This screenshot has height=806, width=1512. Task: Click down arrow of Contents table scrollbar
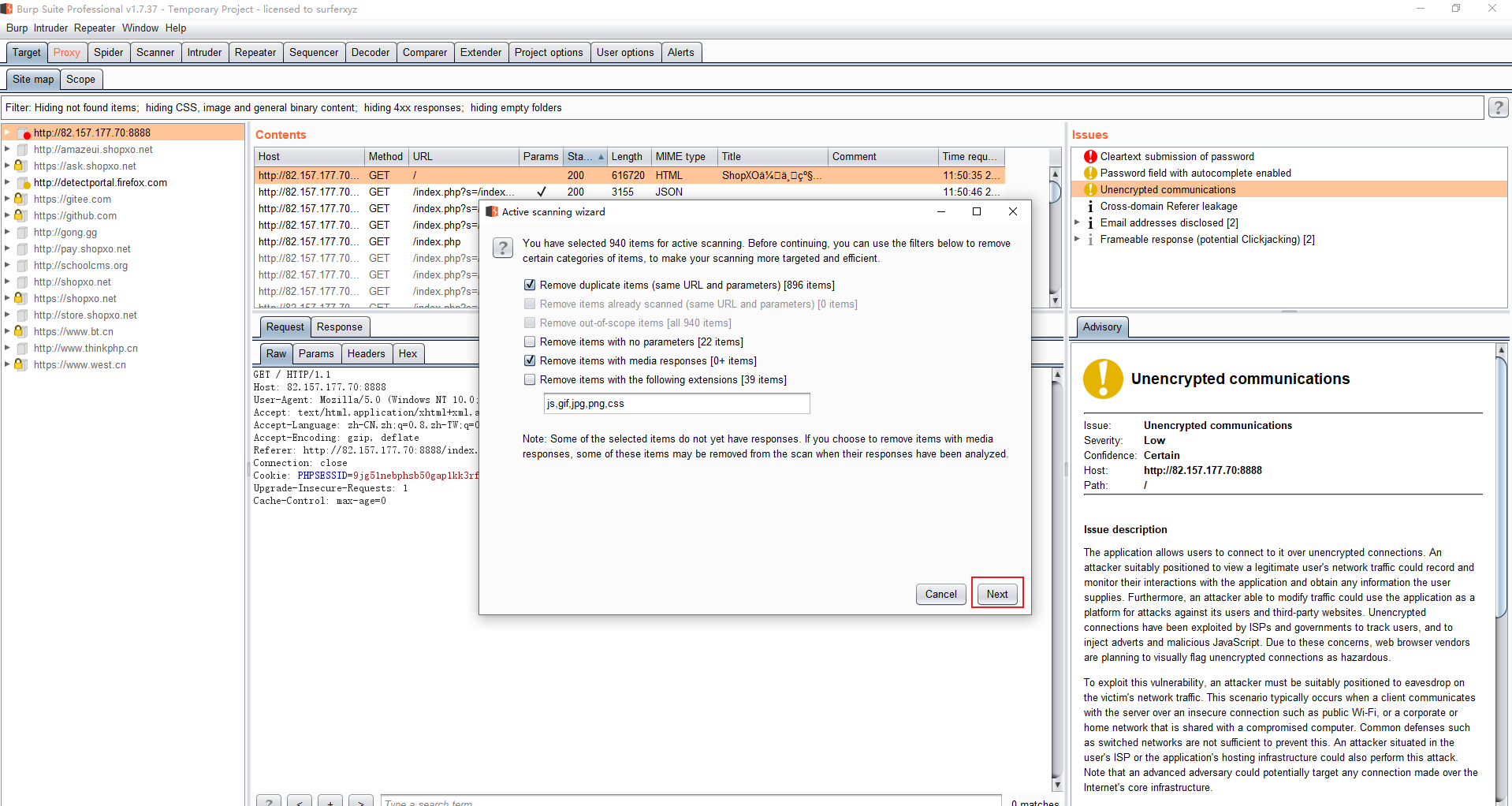coord(1055,300)
